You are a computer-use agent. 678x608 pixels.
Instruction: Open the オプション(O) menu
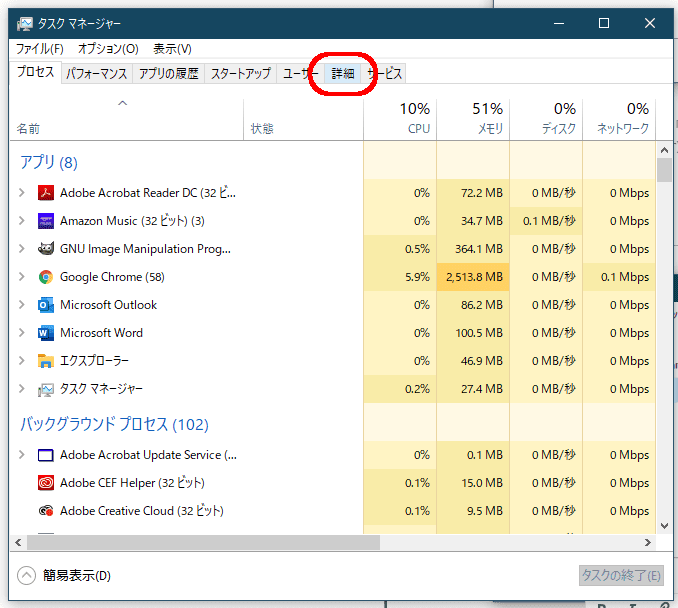coord(108,48)
